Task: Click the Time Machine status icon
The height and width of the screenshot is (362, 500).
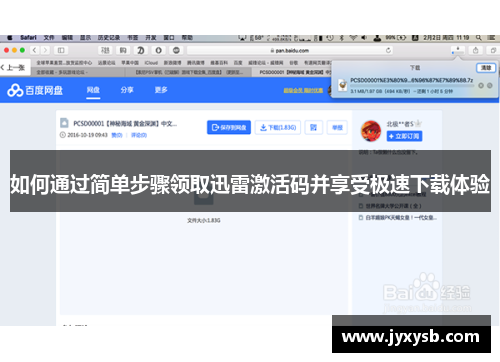Action: click(x=330, y=38)
